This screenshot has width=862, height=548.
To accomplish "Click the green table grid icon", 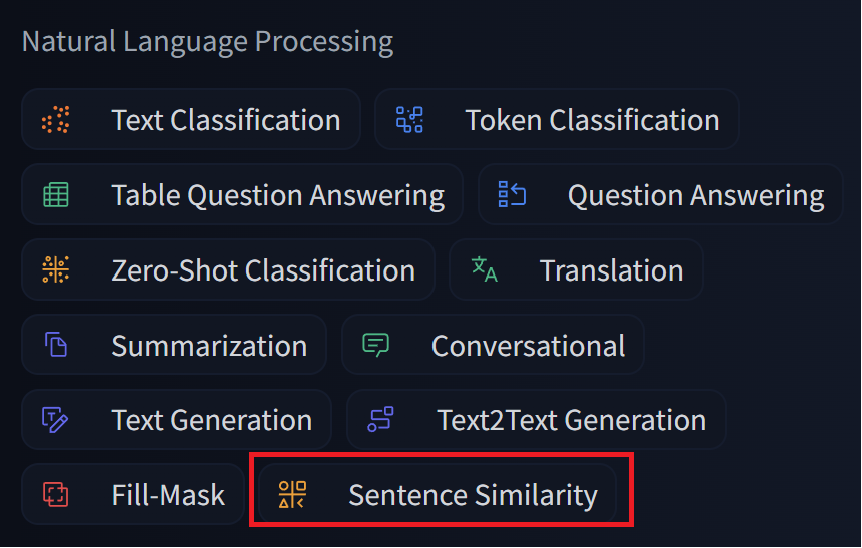I will pos(56,195).
